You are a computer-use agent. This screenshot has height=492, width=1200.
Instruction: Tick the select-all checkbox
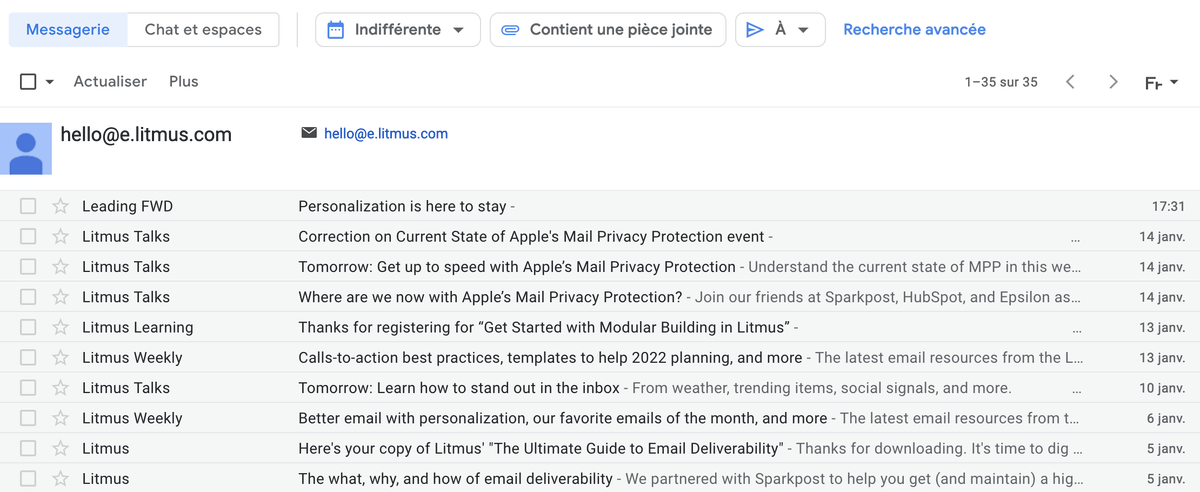[28, 82]
